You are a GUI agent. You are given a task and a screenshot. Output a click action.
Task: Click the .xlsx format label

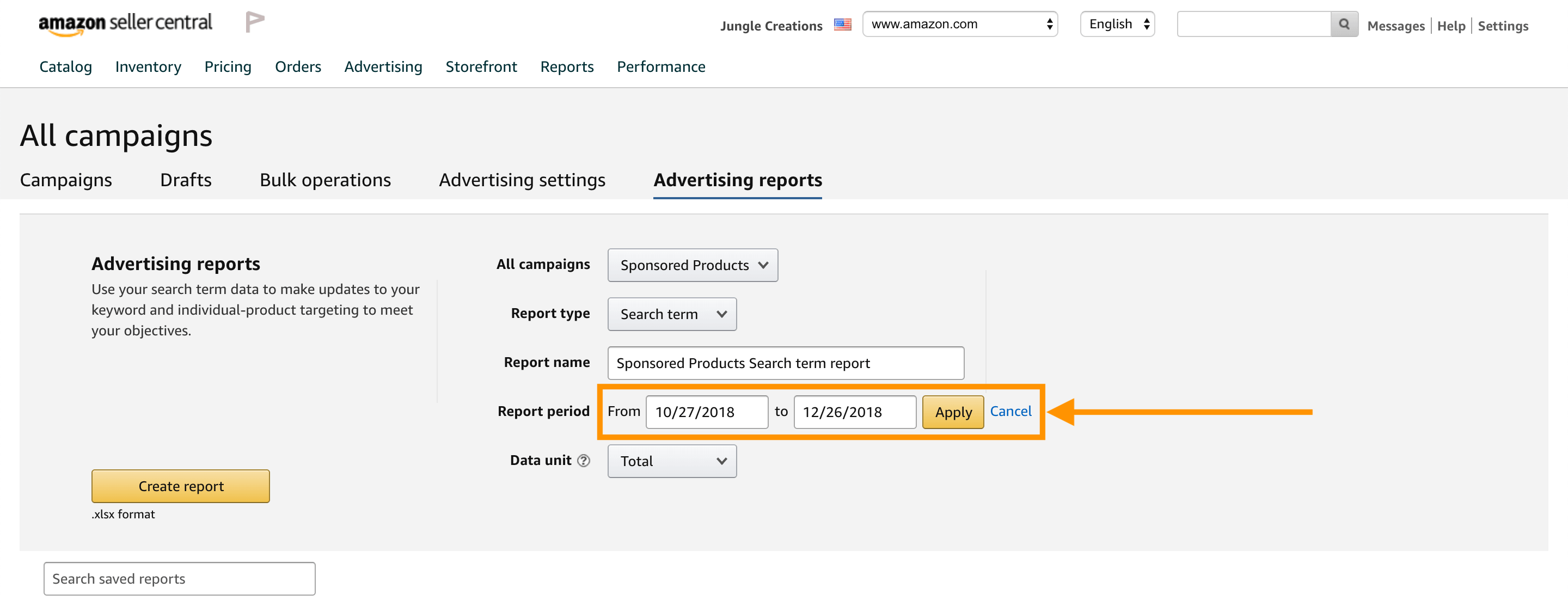(x=123, y=515)
